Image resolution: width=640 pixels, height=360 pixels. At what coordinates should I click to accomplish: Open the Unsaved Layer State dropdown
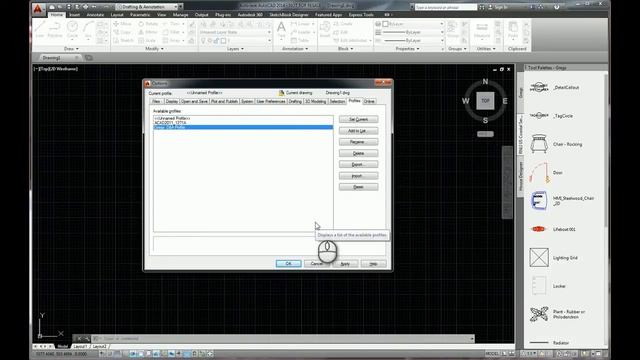(235, 32)
